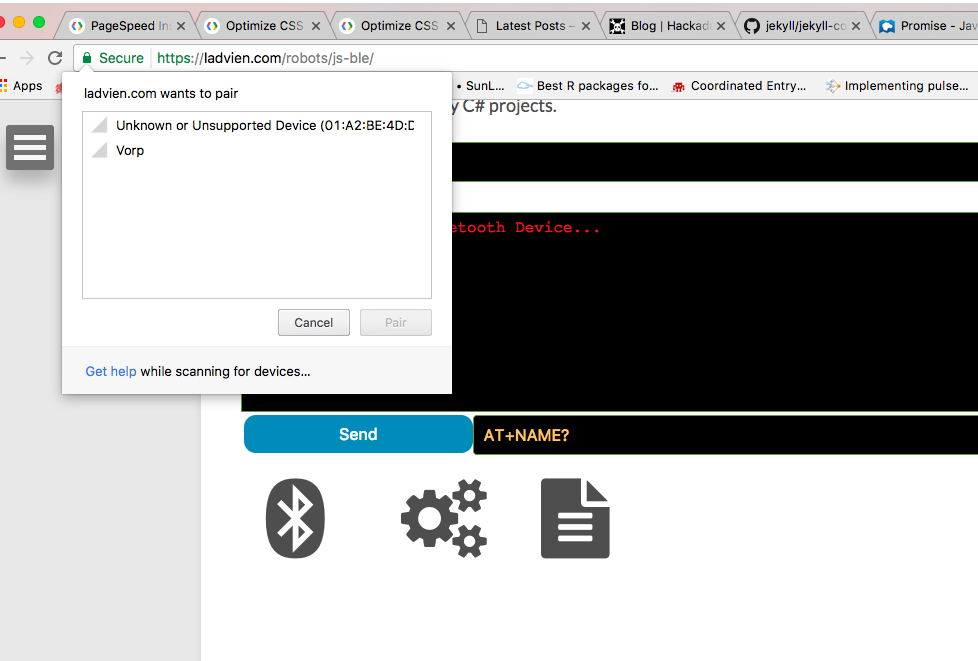This screenshot has width=978, height=661.
Task: Reload the page with the refresh icon
Action: 55,57
